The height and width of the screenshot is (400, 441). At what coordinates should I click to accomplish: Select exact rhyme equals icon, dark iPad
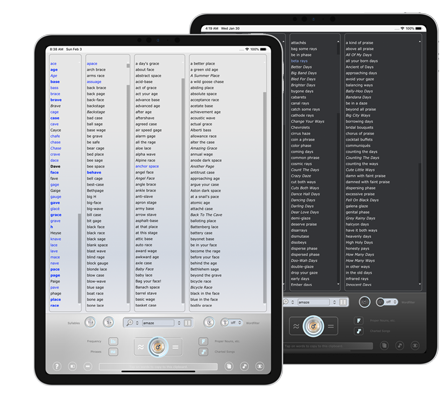pyautogui.click(x=331, y=326)
